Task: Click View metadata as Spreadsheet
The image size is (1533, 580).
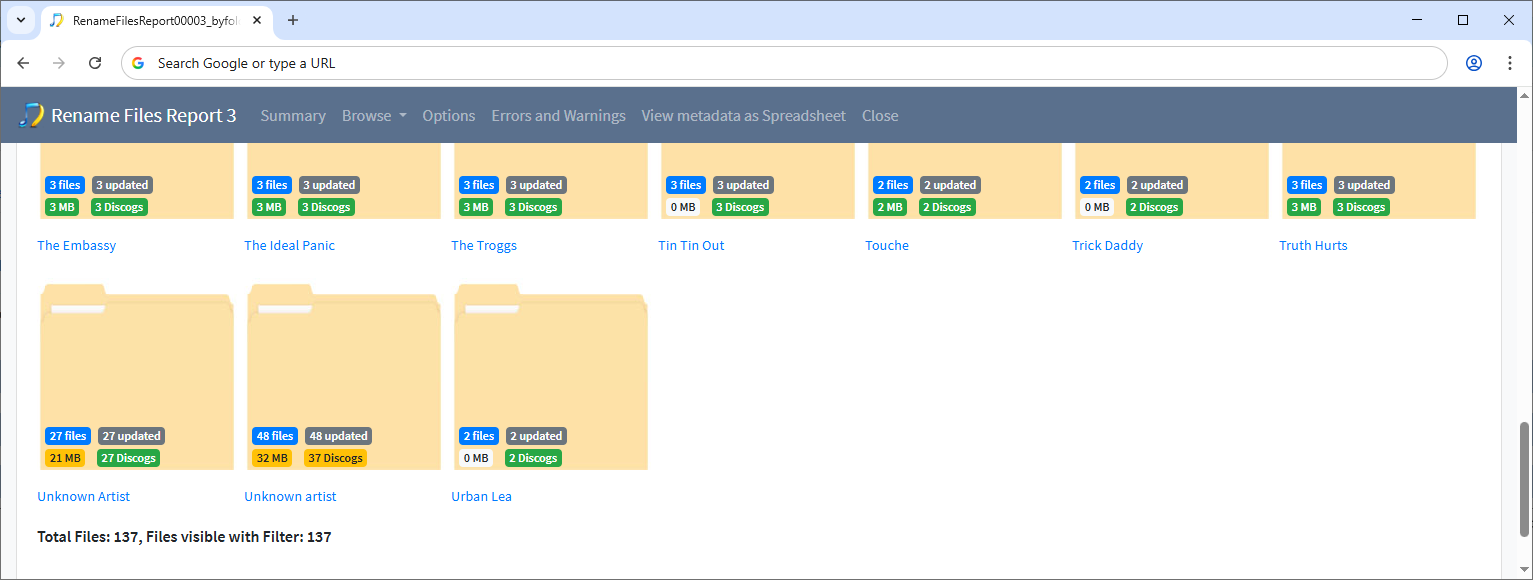Action: coord(744,116)
